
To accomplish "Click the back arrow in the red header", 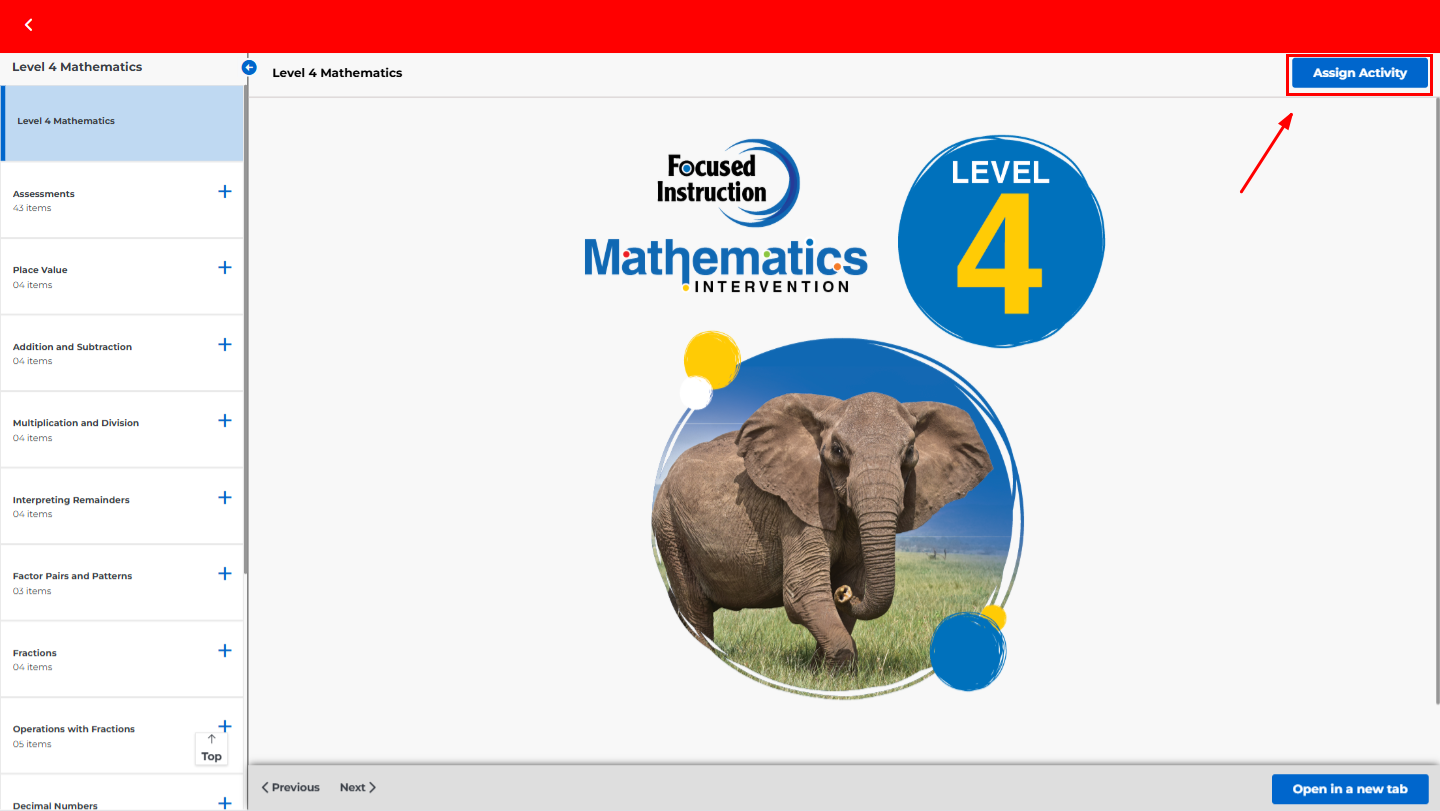I will click(28, 24).
